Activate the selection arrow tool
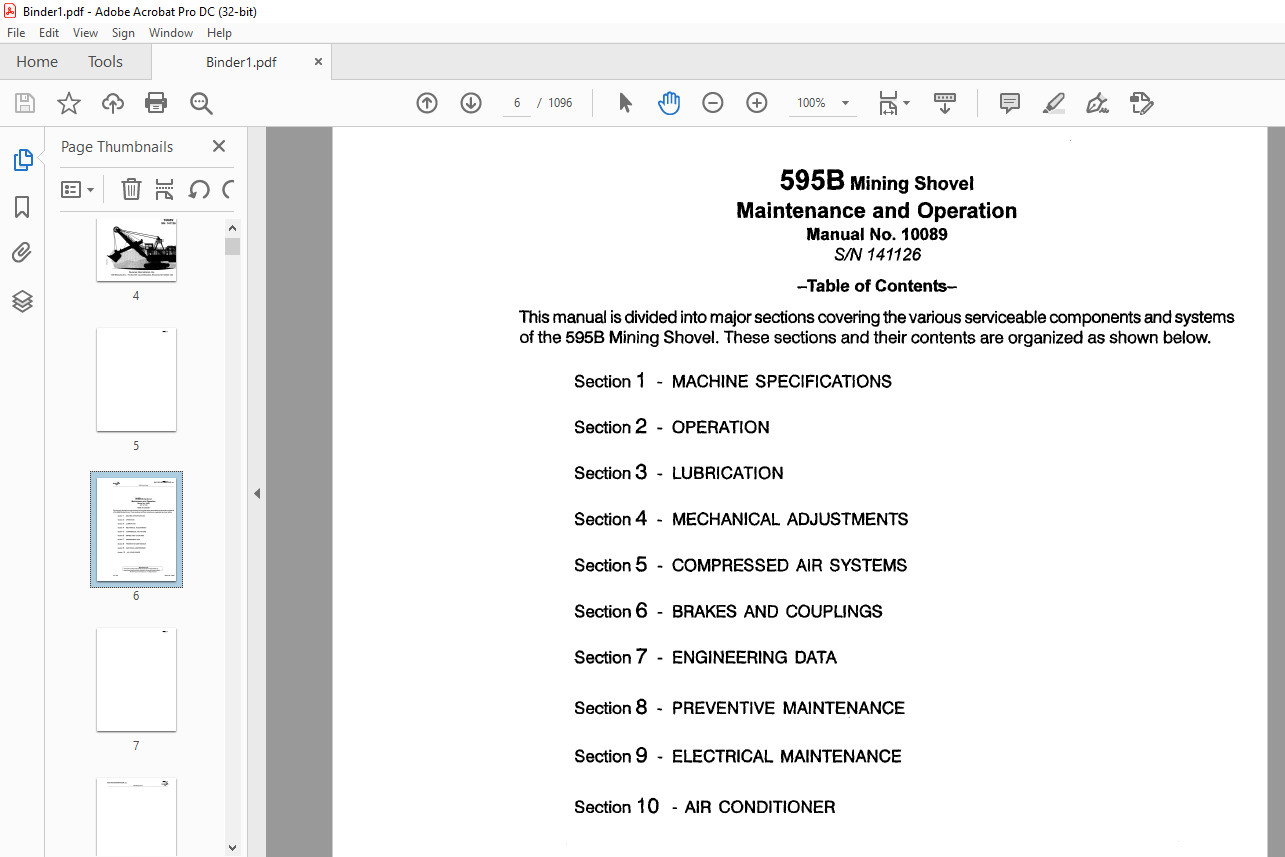 pyautogui.click(x=626, y=103)
